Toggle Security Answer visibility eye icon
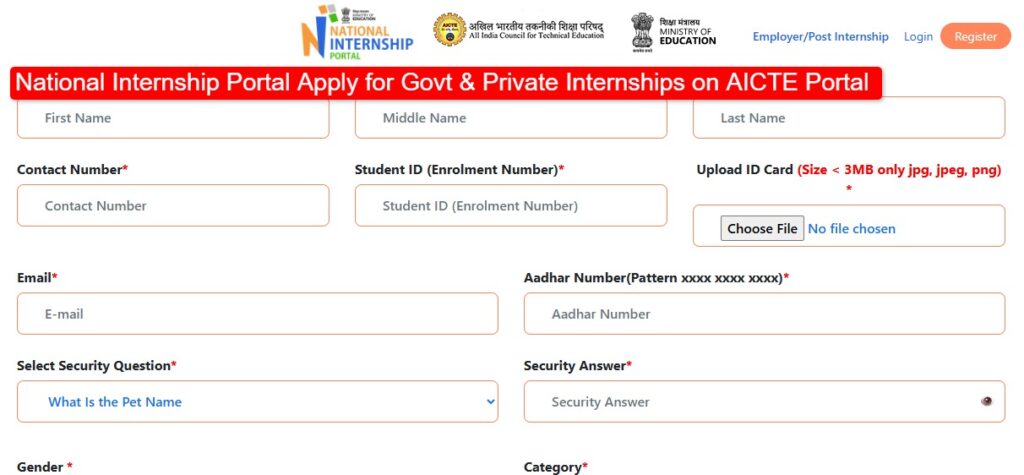 click(x=987, y=402)
